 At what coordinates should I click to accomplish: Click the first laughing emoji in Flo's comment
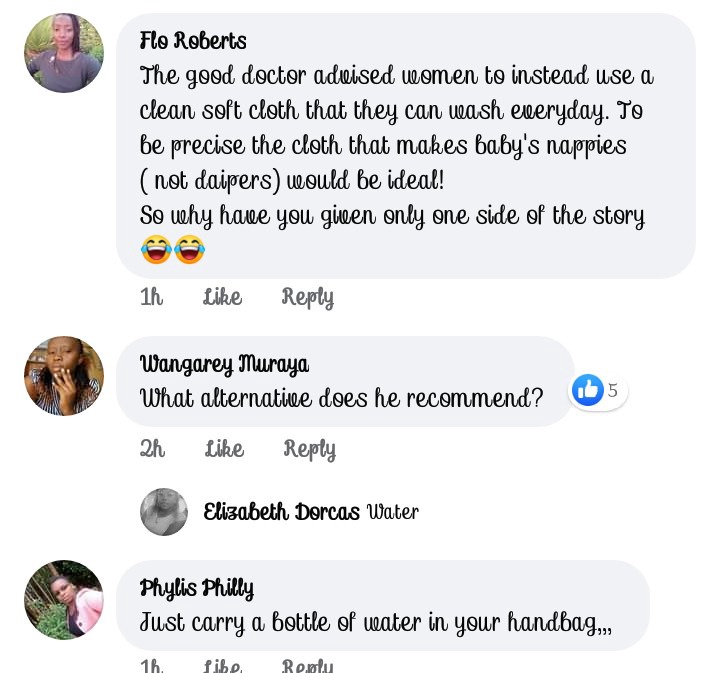(x=156, y=249)
